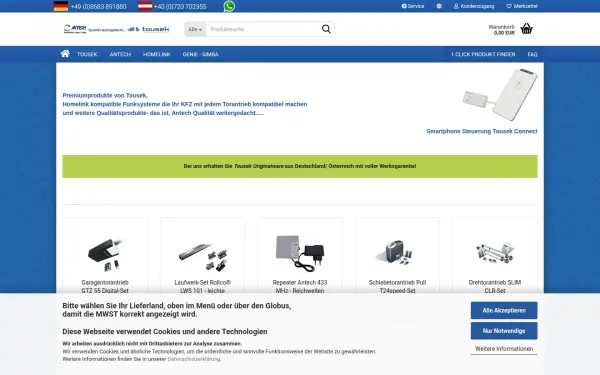Click the German flag icon
600x375 pixels.
[61, 6]
